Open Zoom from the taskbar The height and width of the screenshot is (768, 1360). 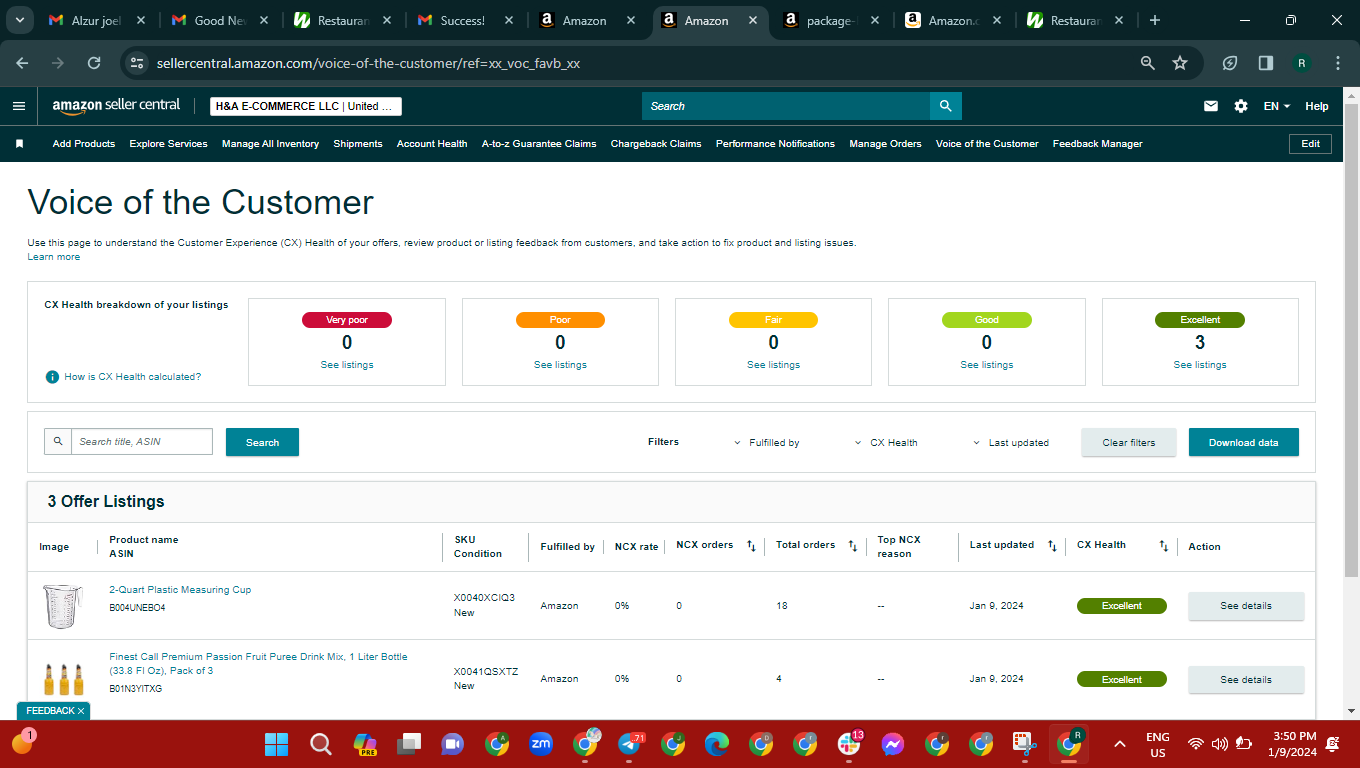tap(541, 744)
